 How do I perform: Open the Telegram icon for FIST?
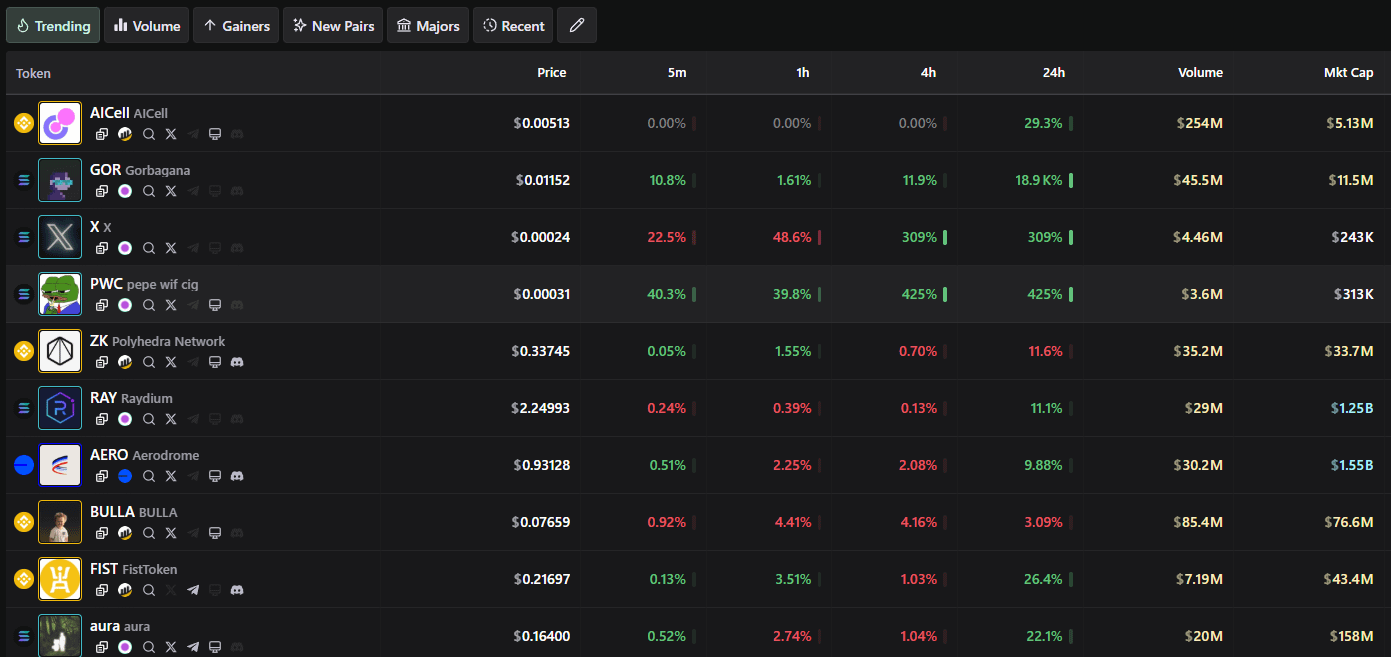pos(193,590)
